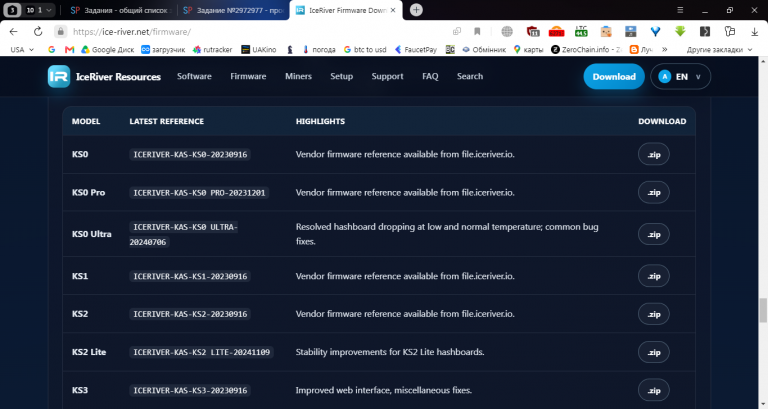Open the Google bookmark icon
Screen dimensions: 768x409
click(51, 49)
